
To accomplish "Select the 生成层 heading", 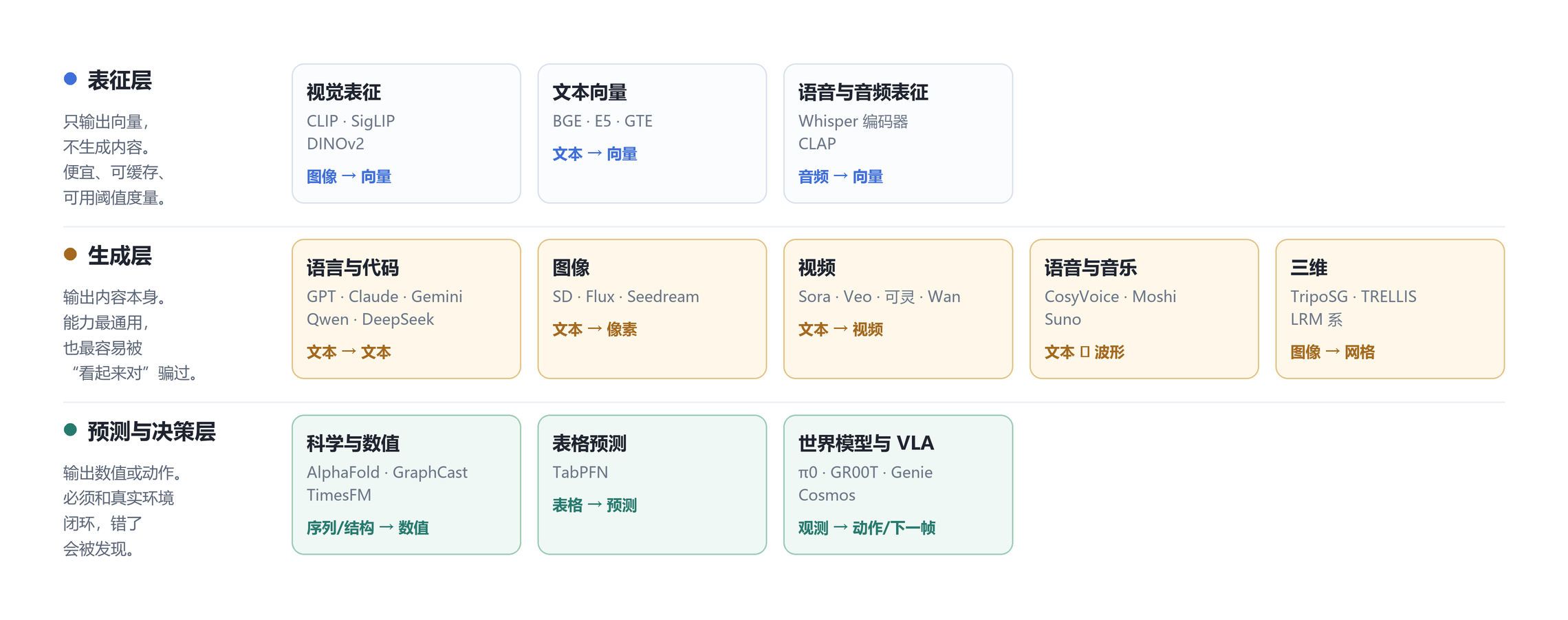I will [120, 256].
